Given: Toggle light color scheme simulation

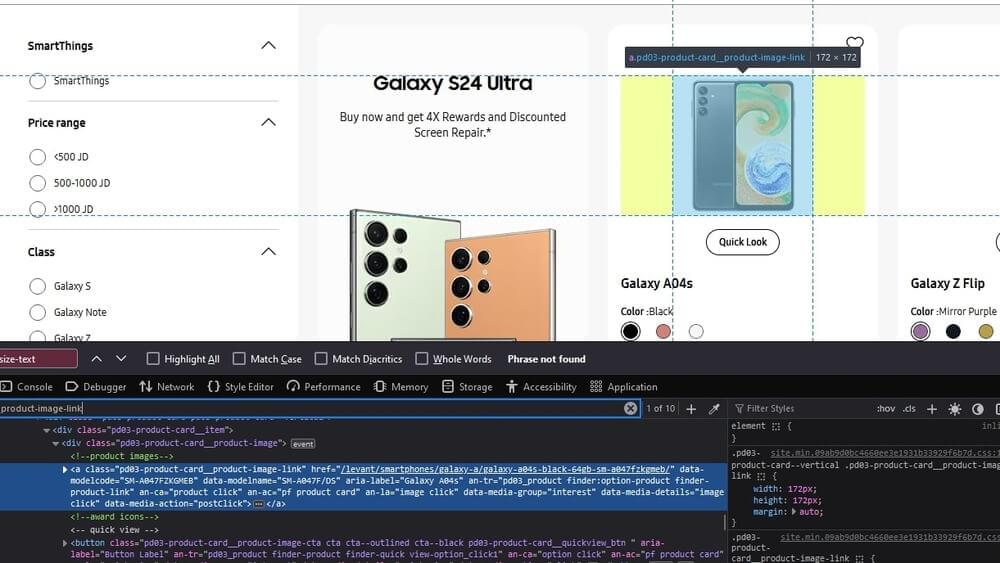Looking at the screenshot, I should (x=955, y=409).
